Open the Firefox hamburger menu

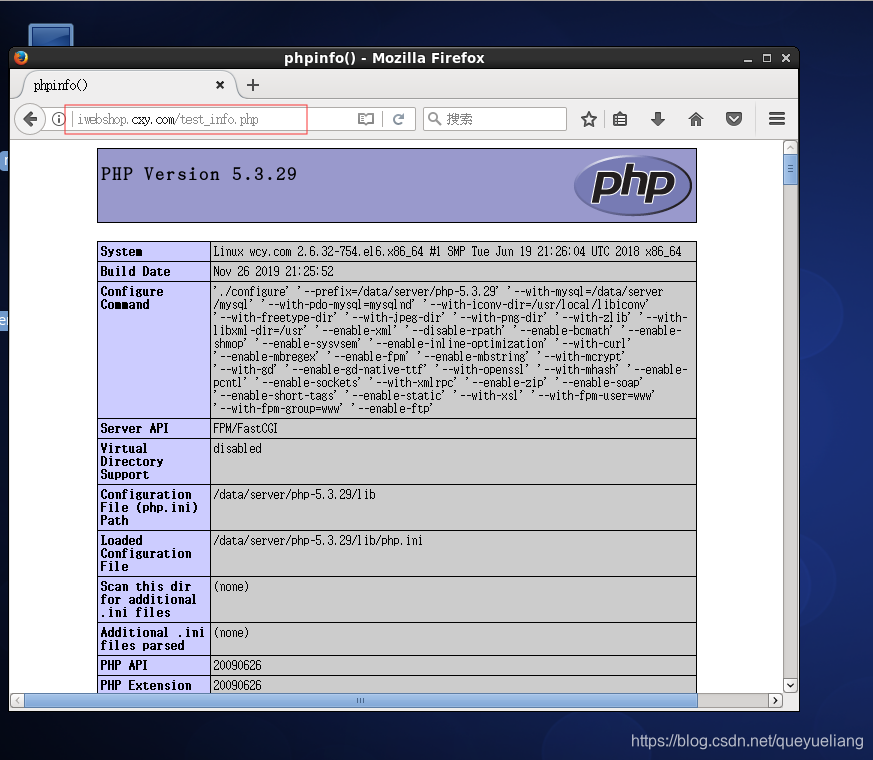(x=777, y=119)
